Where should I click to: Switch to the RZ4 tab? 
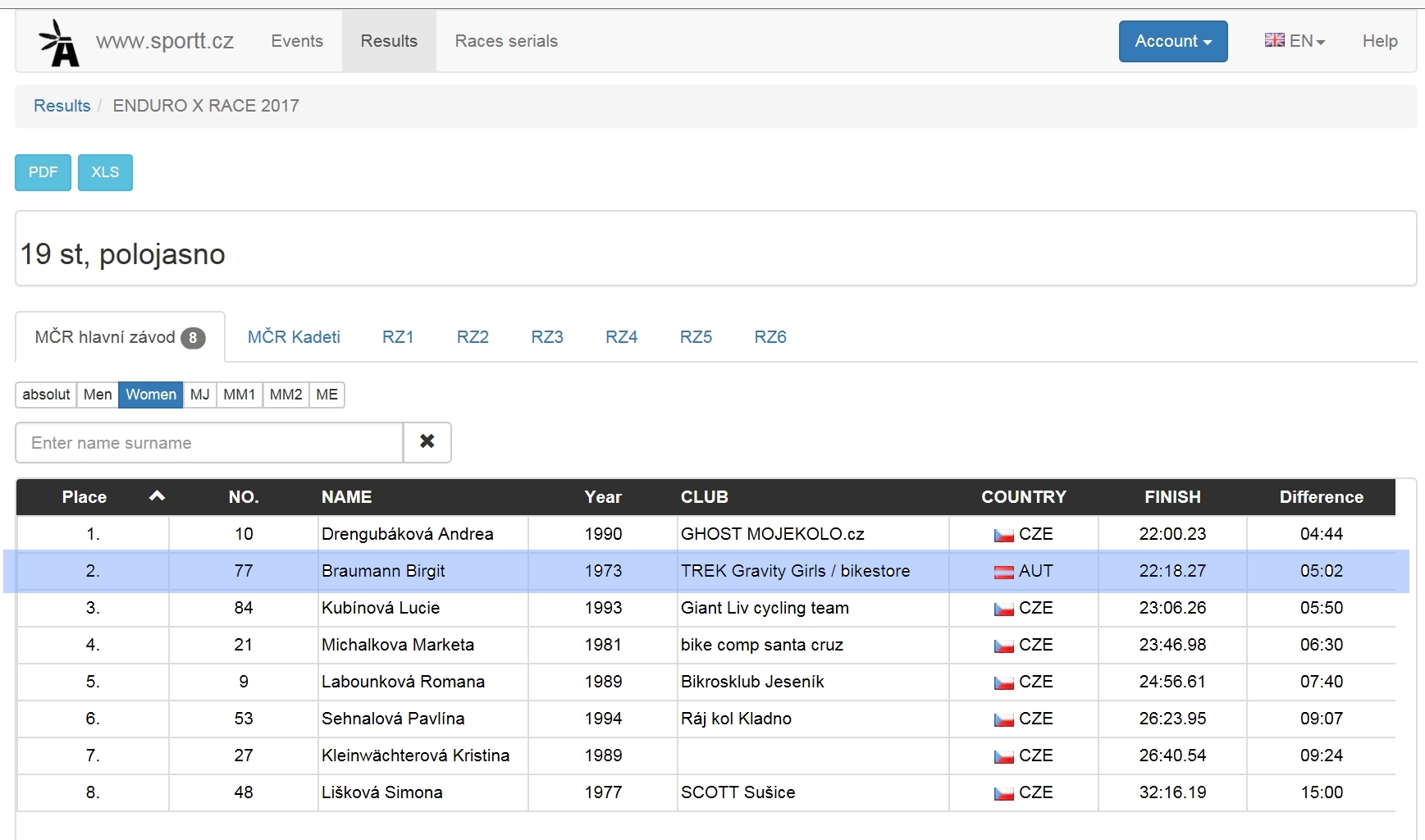[x=622, y=337]
